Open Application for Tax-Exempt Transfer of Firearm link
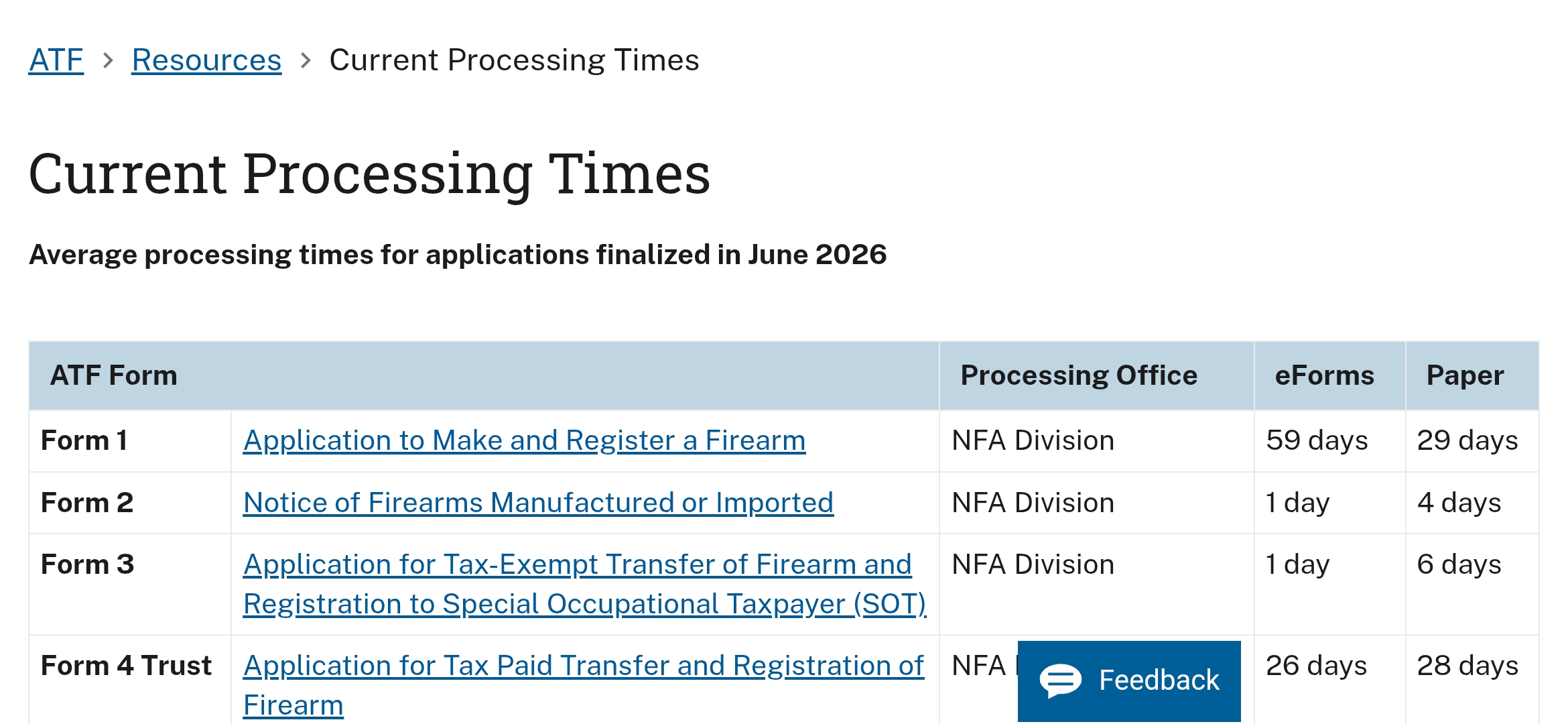The height and width of the screenshot is (724, 1568). 584,584
